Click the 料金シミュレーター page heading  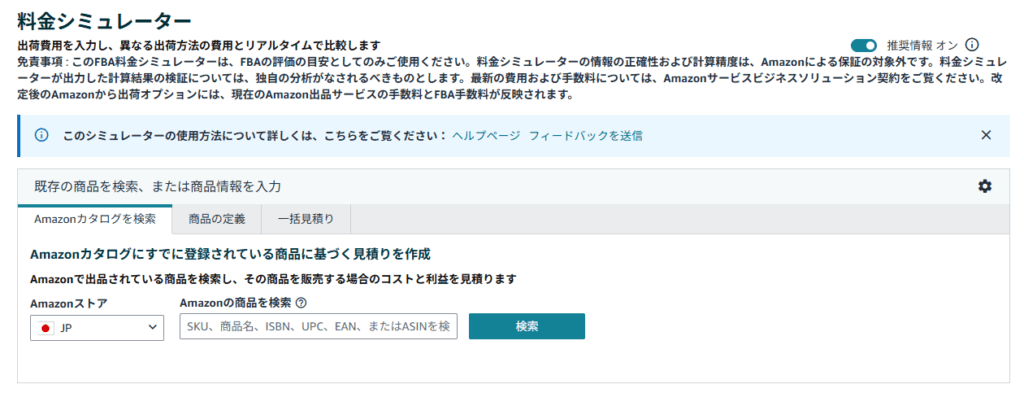(x=104, y=21)
